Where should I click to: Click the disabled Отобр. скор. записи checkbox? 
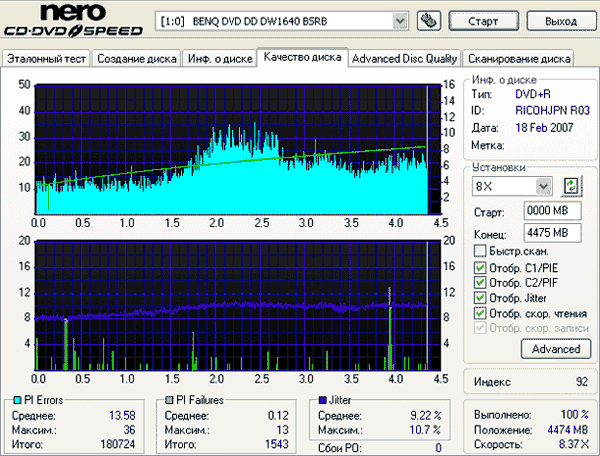(x=480, y=328)
